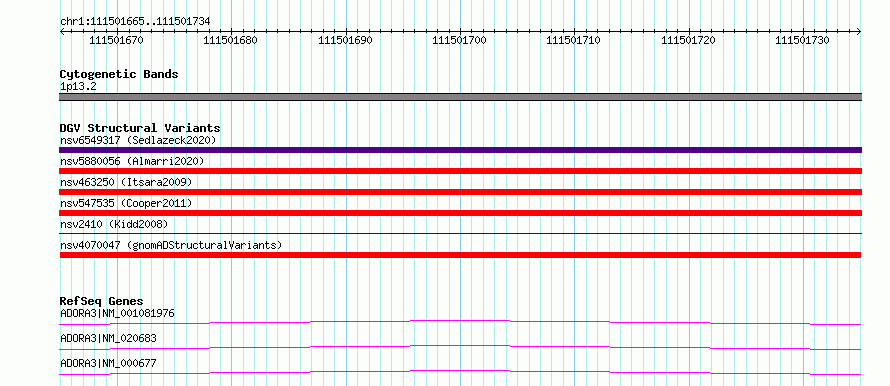Open gene ADORA3|NM_020683 label

[108, 338]
